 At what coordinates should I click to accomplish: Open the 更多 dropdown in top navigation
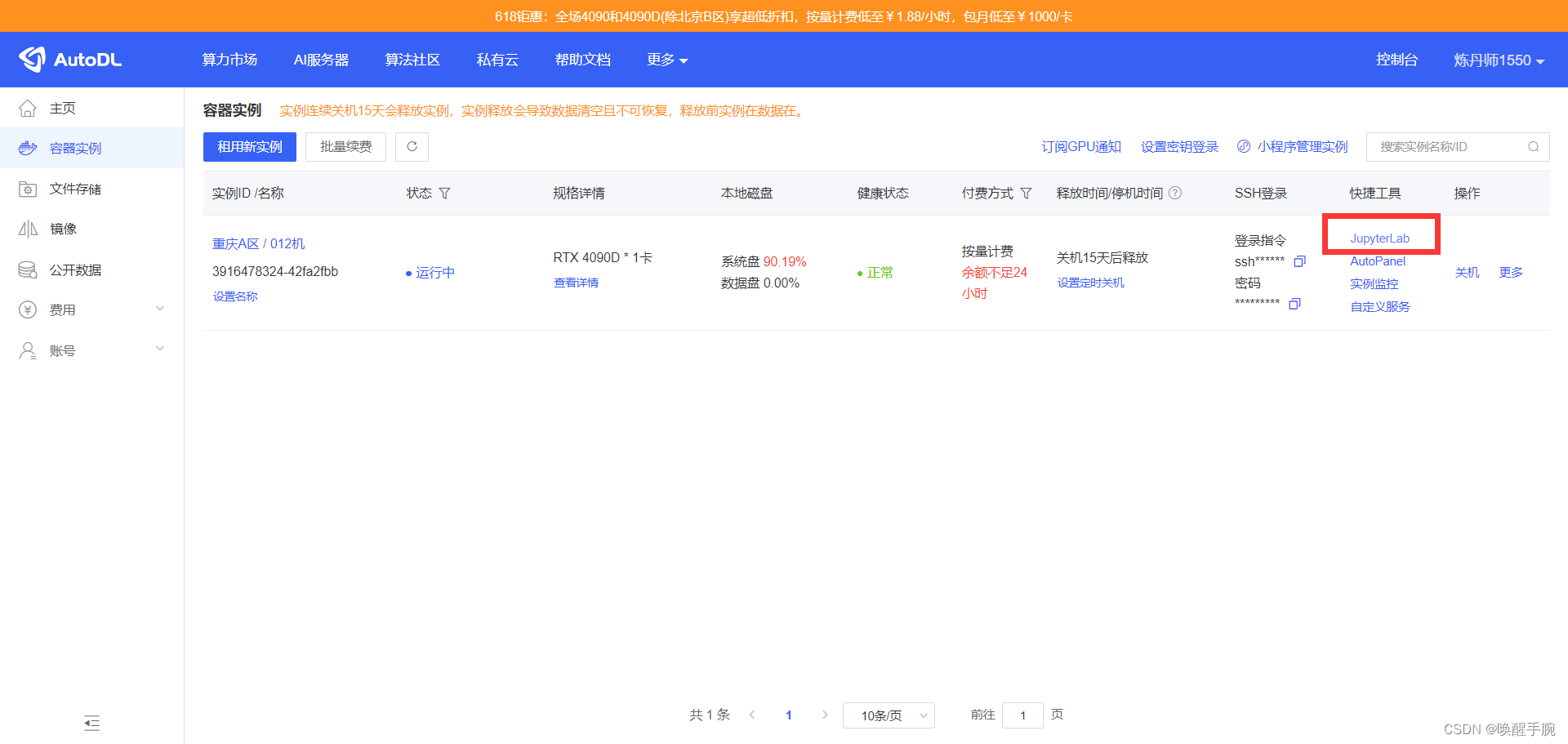click(x=667, y=60)
